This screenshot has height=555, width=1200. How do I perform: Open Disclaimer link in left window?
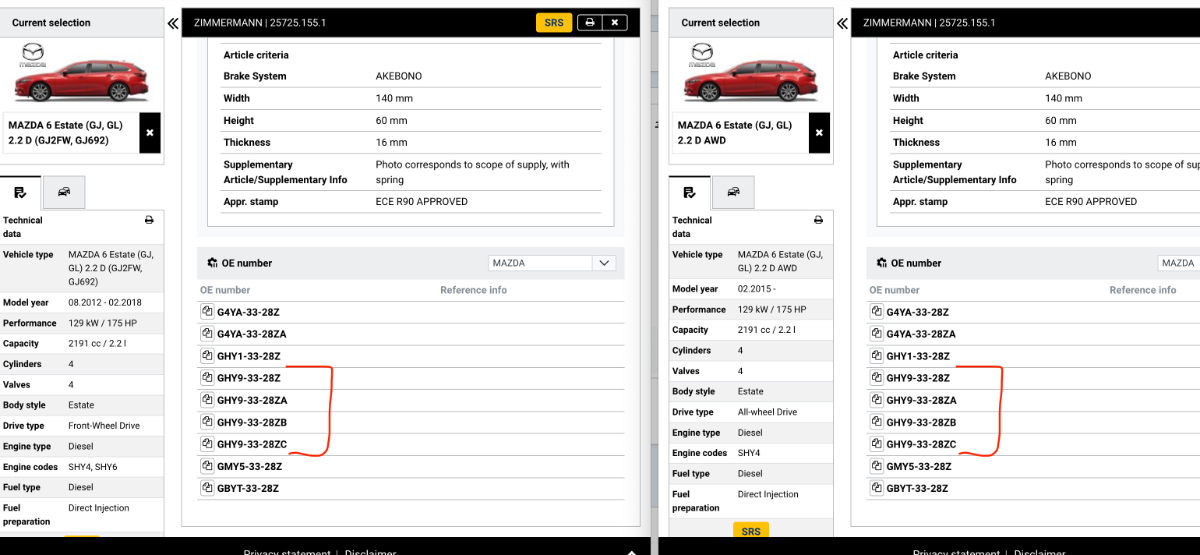(x=368, y=552)
